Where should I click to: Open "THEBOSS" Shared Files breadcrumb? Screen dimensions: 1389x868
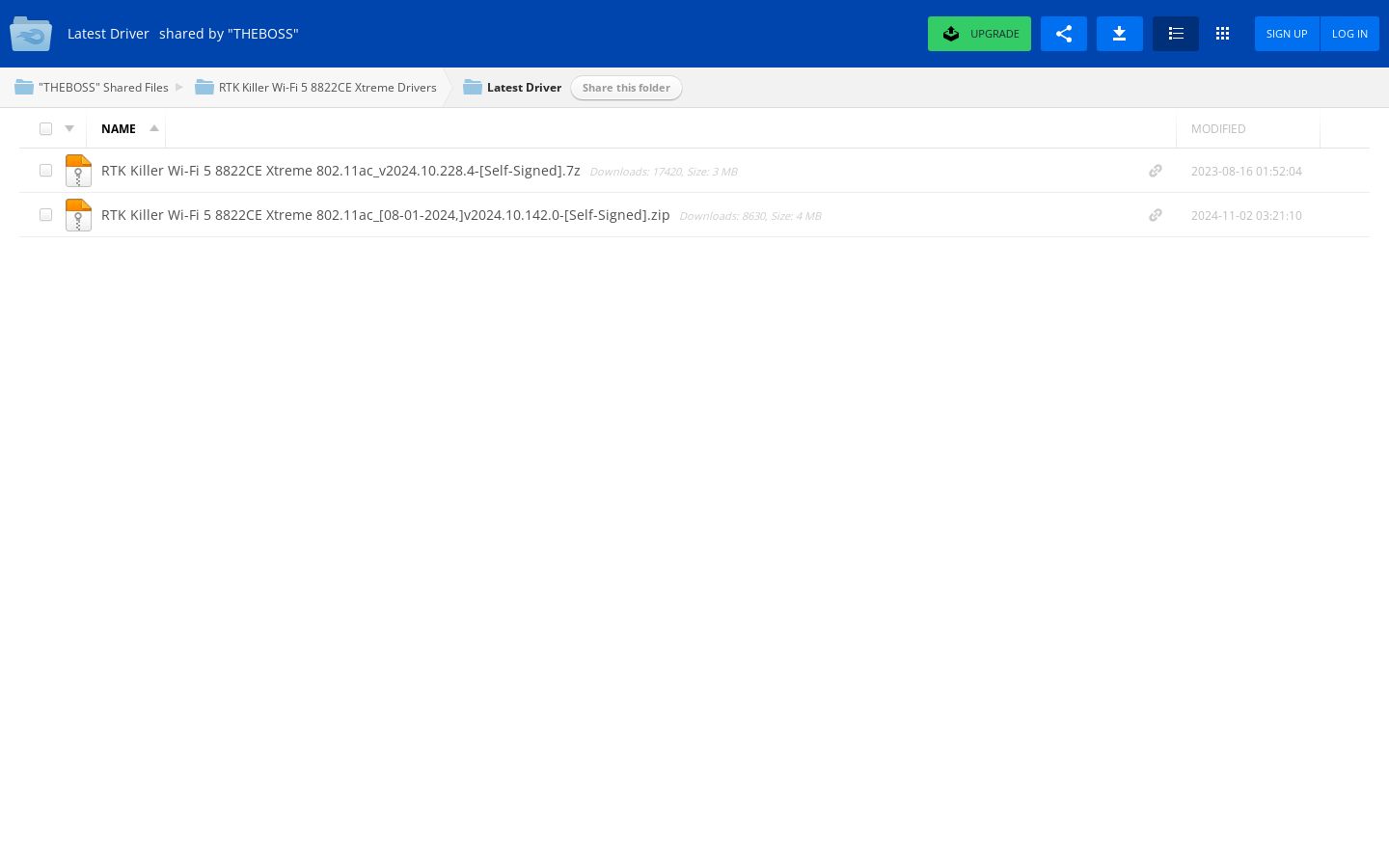103,88
